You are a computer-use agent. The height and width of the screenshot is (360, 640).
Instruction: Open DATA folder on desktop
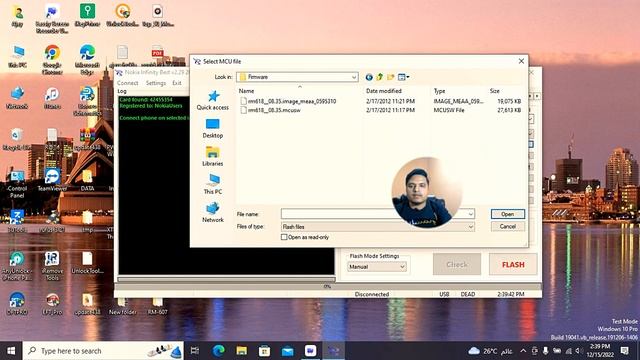[x=87, y=180]
